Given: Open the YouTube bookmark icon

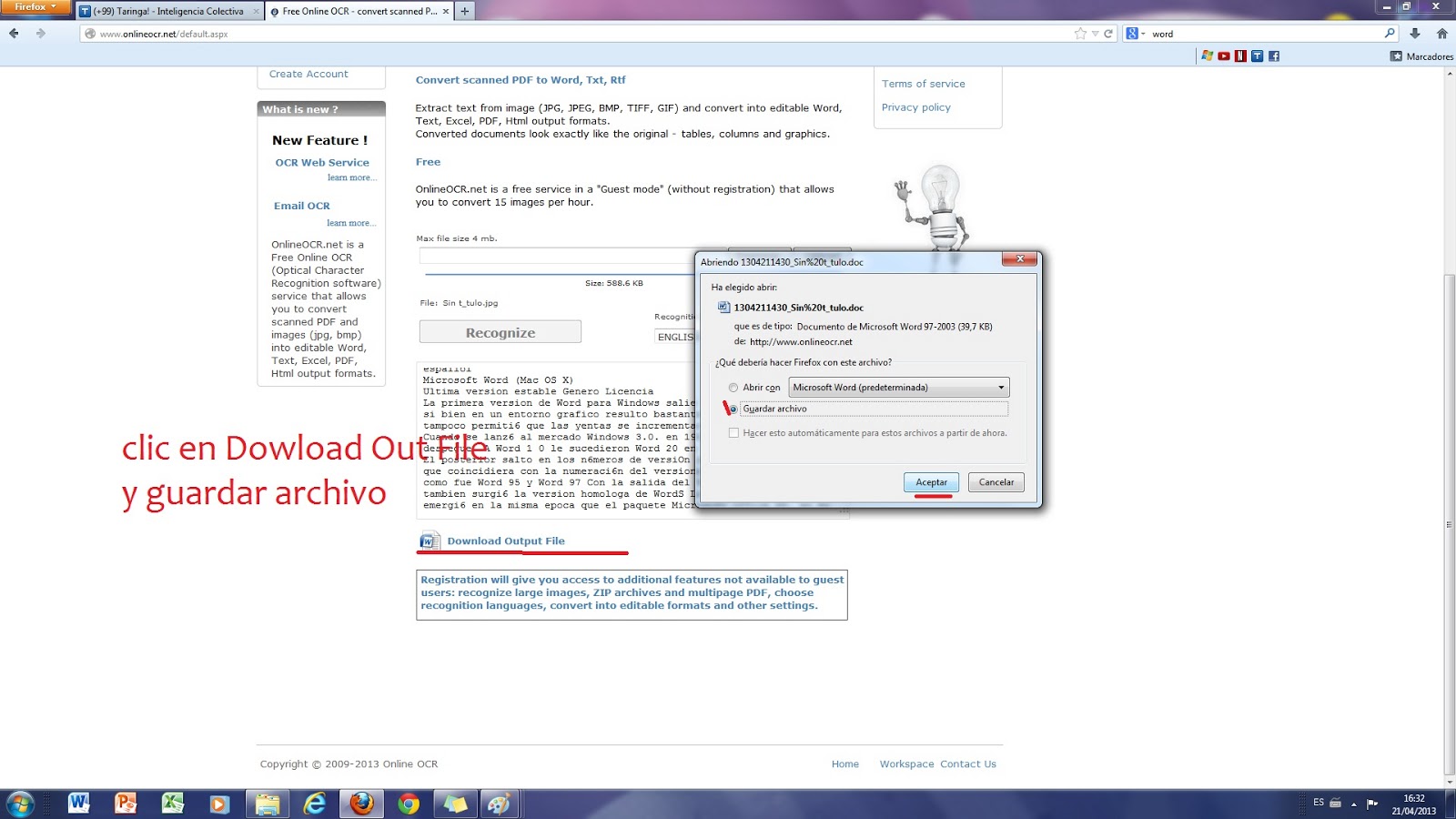Looking at the screenshot, I should pyautogui.click(x=1224, y=56).
